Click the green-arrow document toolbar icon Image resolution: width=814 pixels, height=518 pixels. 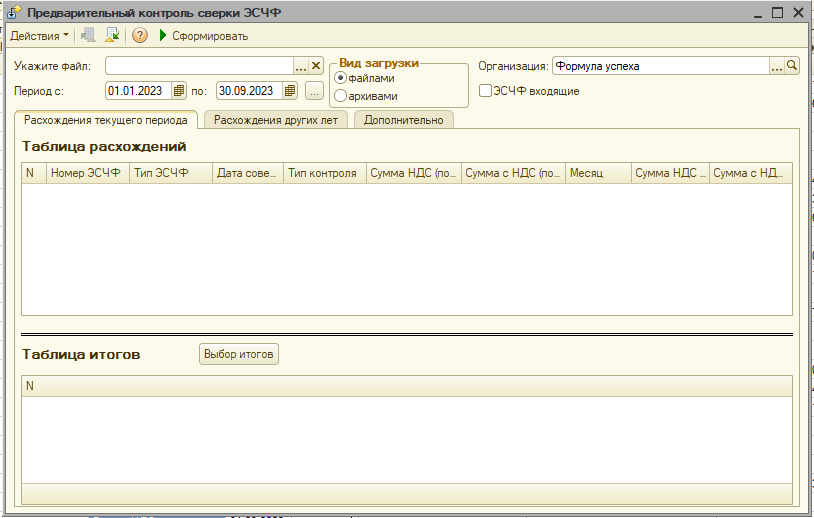[x=112, y=36]
